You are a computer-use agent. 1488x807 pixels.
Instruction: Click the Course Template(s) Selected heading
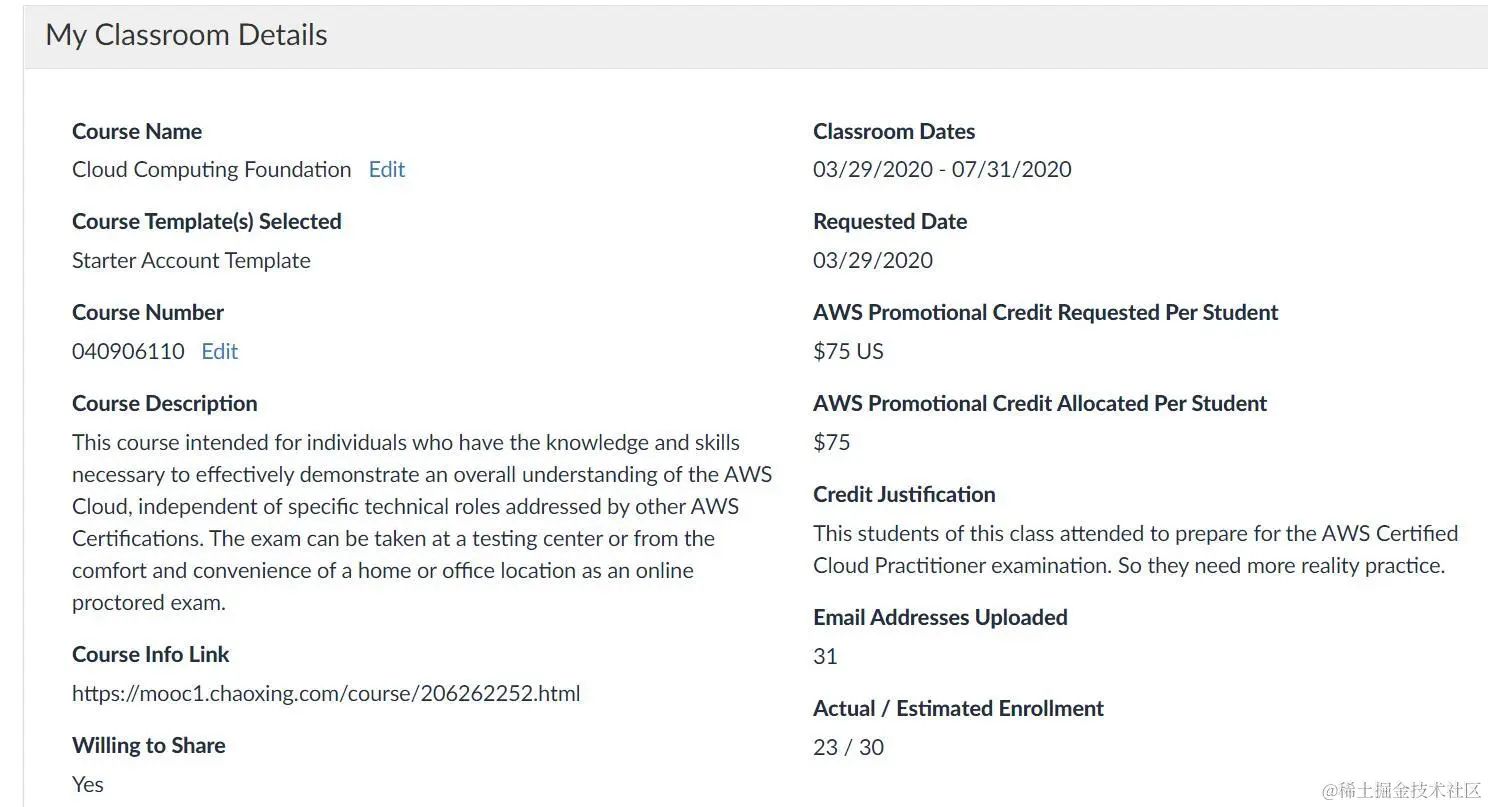pos(206,221)
